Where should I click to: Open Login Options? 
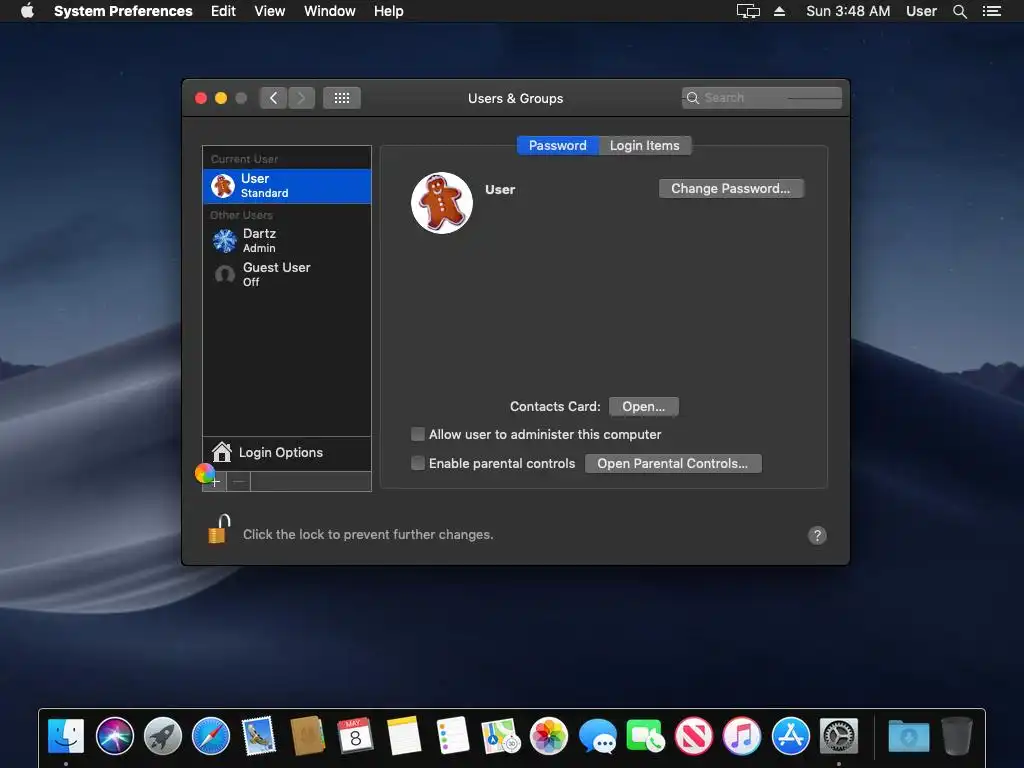(287, 453)
